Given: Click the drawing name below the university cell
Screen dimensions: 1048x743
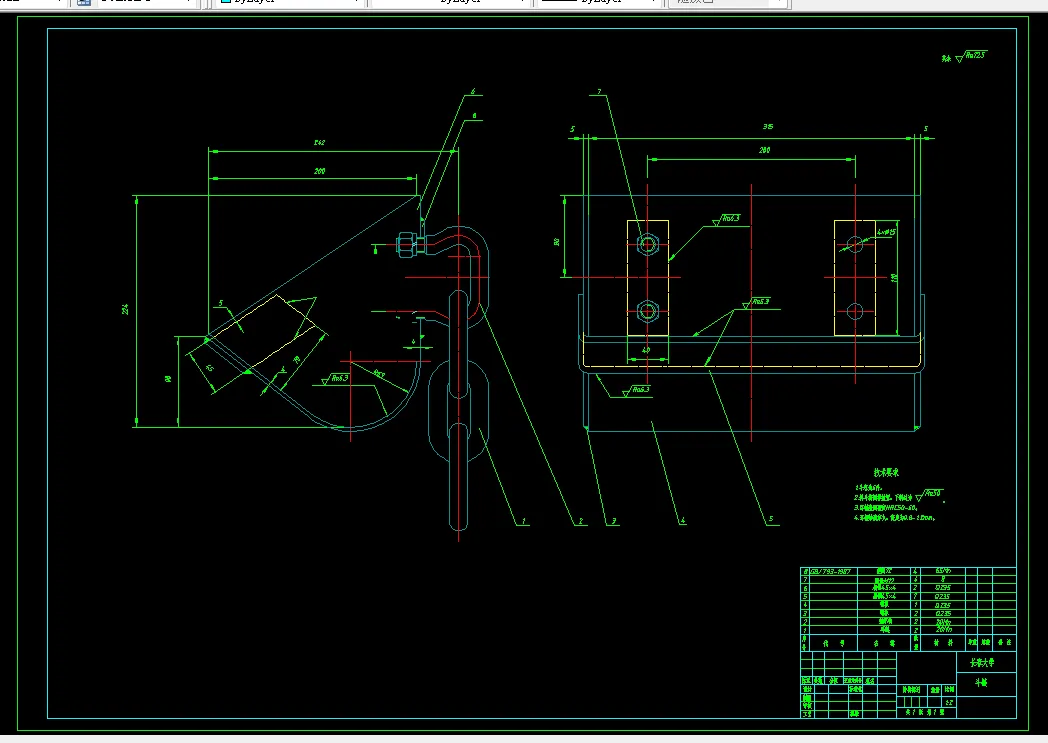Looking at the screenshot, I should coord(980,682).
